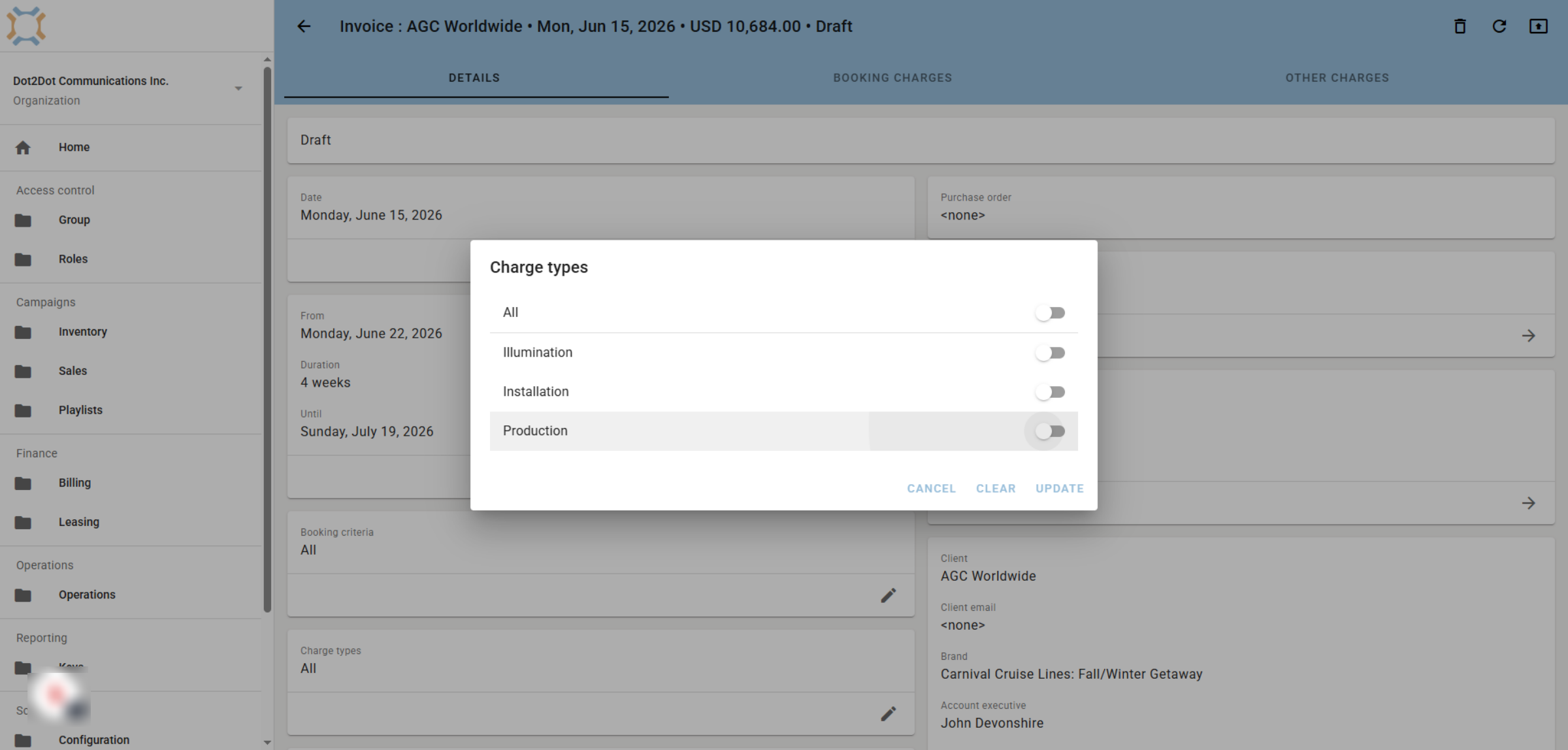
Task: Expand the Dot2Dot Communications organization dropdown
Action: click(x=238, y=88)
